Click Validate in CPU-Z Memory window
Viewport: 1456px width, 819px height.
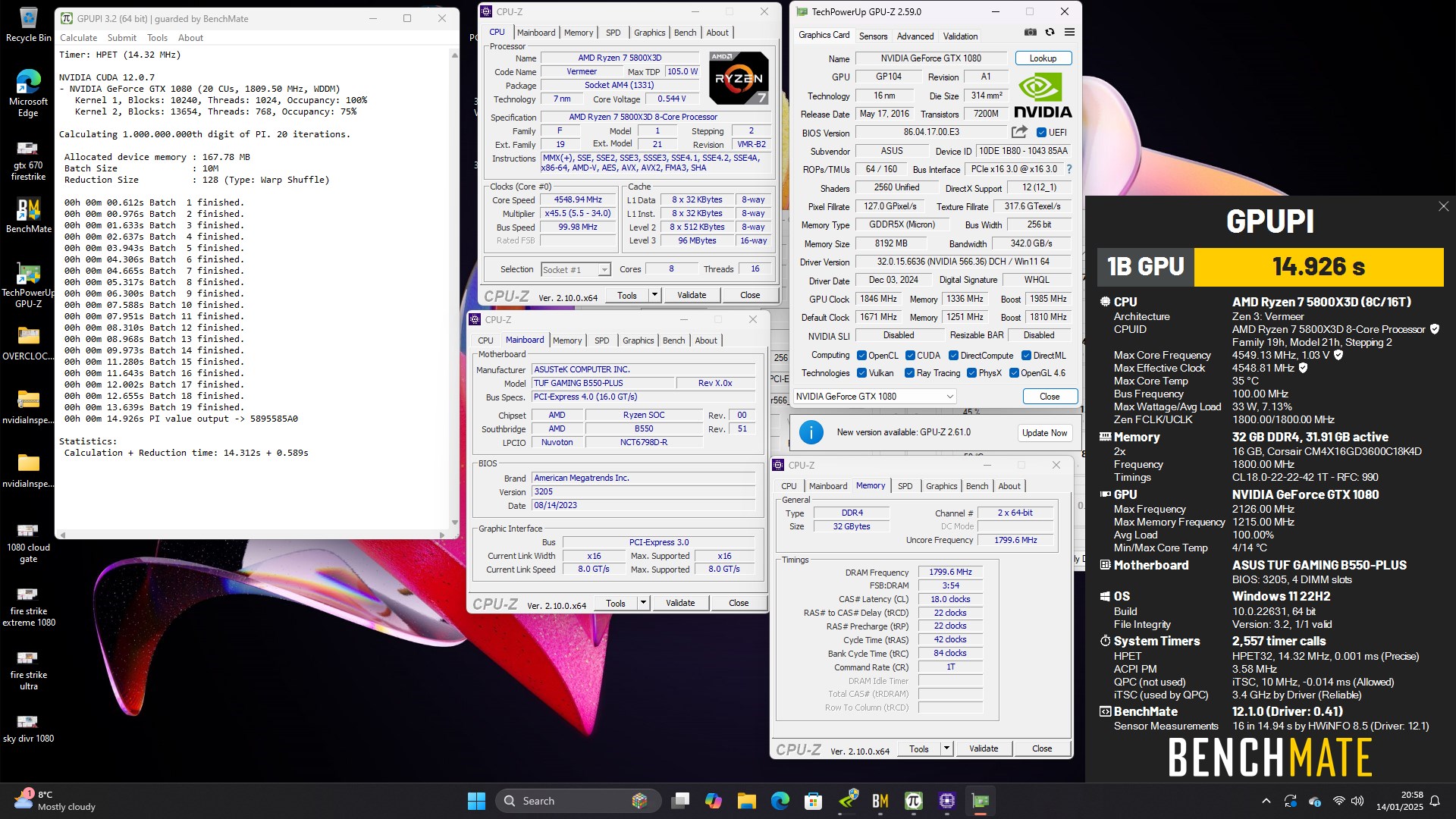click(984, 748)
